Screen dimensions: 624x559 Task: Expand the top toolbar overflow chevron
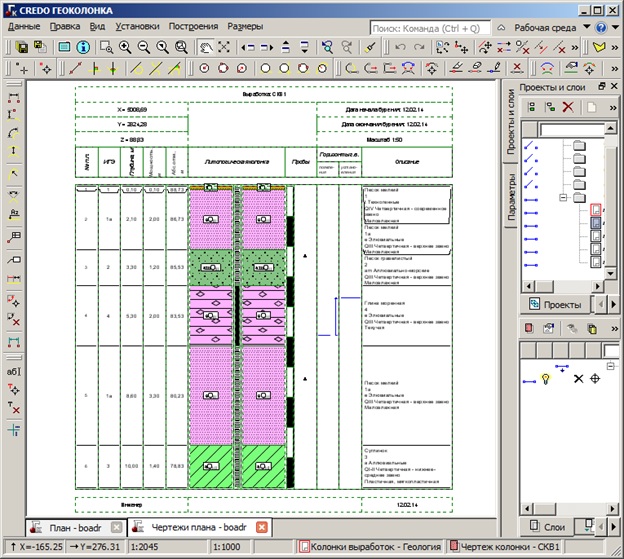(575, 47)
